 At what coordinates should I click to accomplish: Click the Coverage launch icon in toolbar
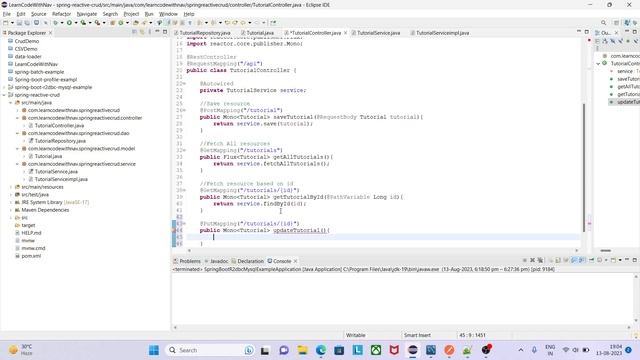click(83, 23)
